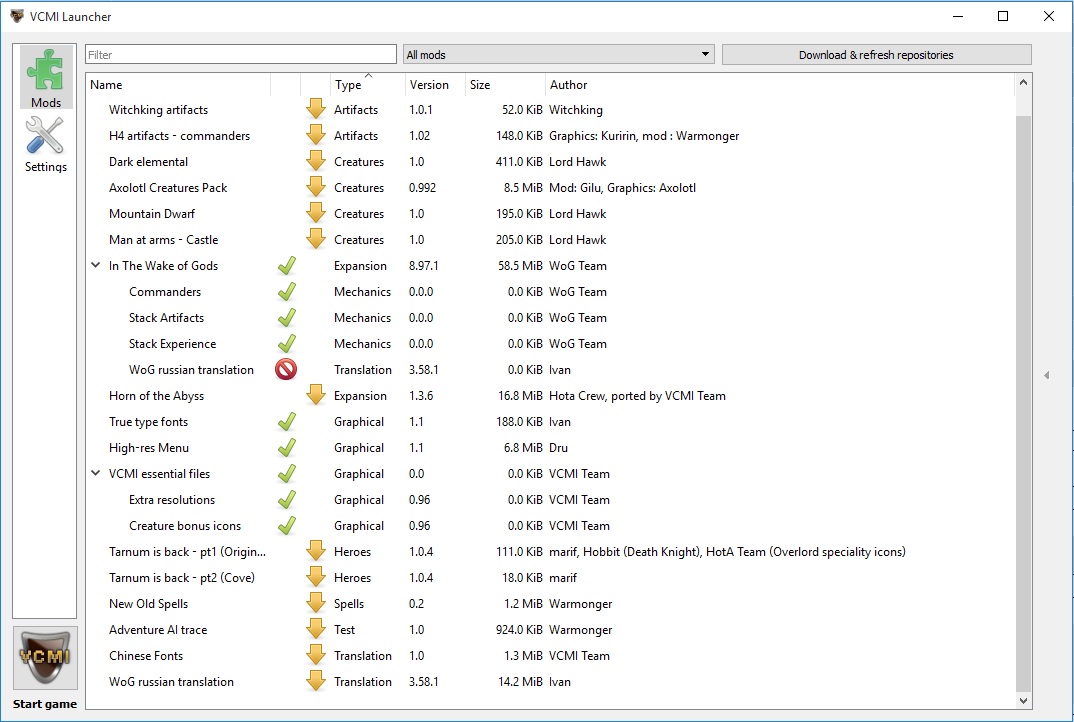Click the Filter text input field
Viewport: 1074px width, 722px height.
[x=241, y=55]
